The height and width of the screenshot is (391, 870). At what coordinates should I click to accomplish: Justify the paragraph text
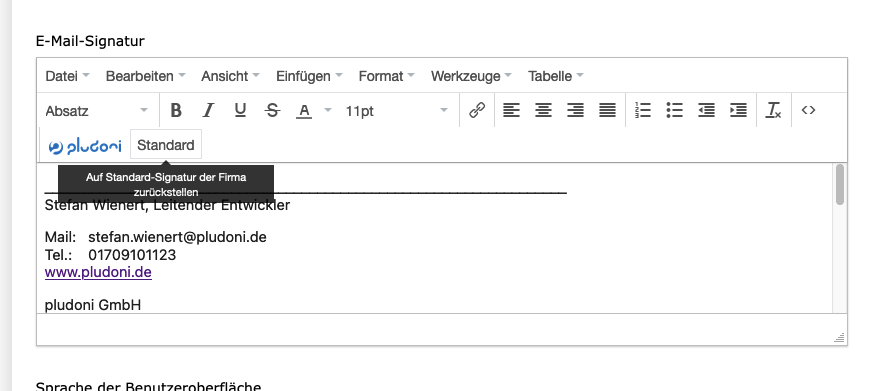[608, 110]
